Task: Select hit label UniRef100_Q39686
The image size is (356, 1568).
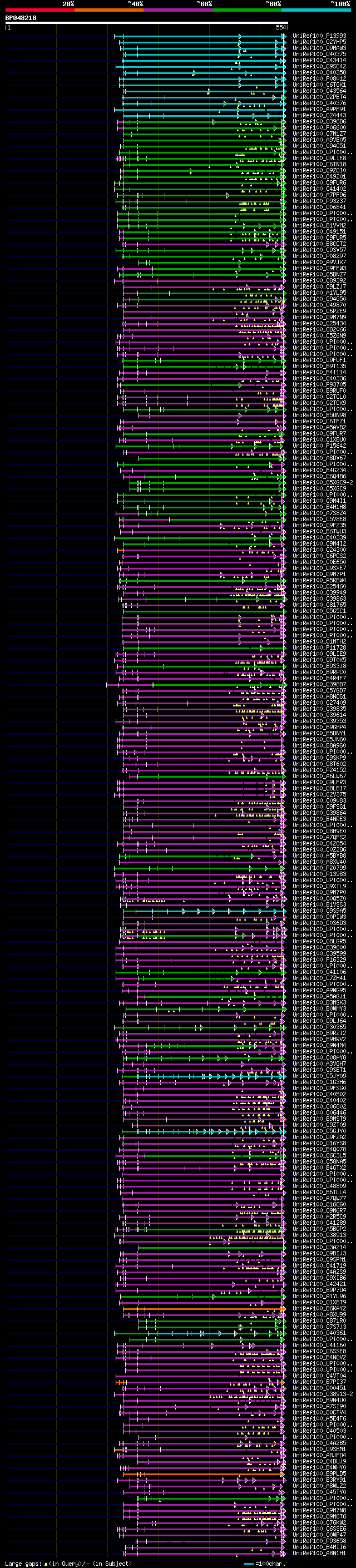Action: tap(319, 122)
